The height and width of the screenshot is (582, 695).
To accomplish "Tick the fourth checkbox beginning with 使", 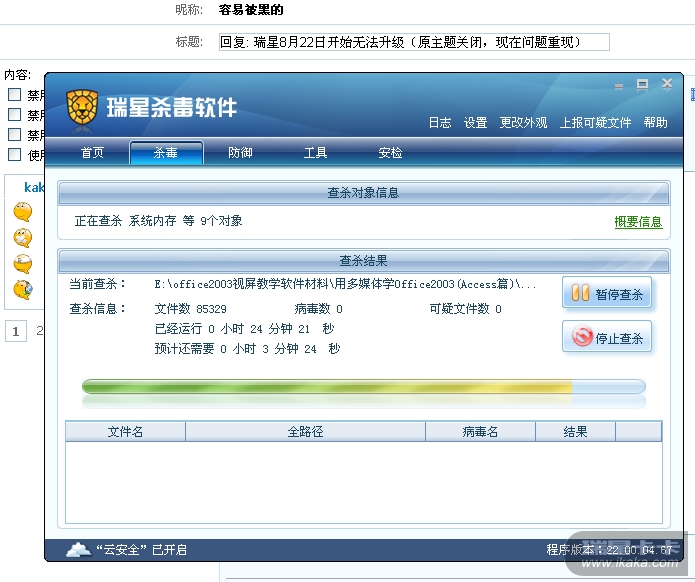I will pyautogui.click(x=15, y=155).
